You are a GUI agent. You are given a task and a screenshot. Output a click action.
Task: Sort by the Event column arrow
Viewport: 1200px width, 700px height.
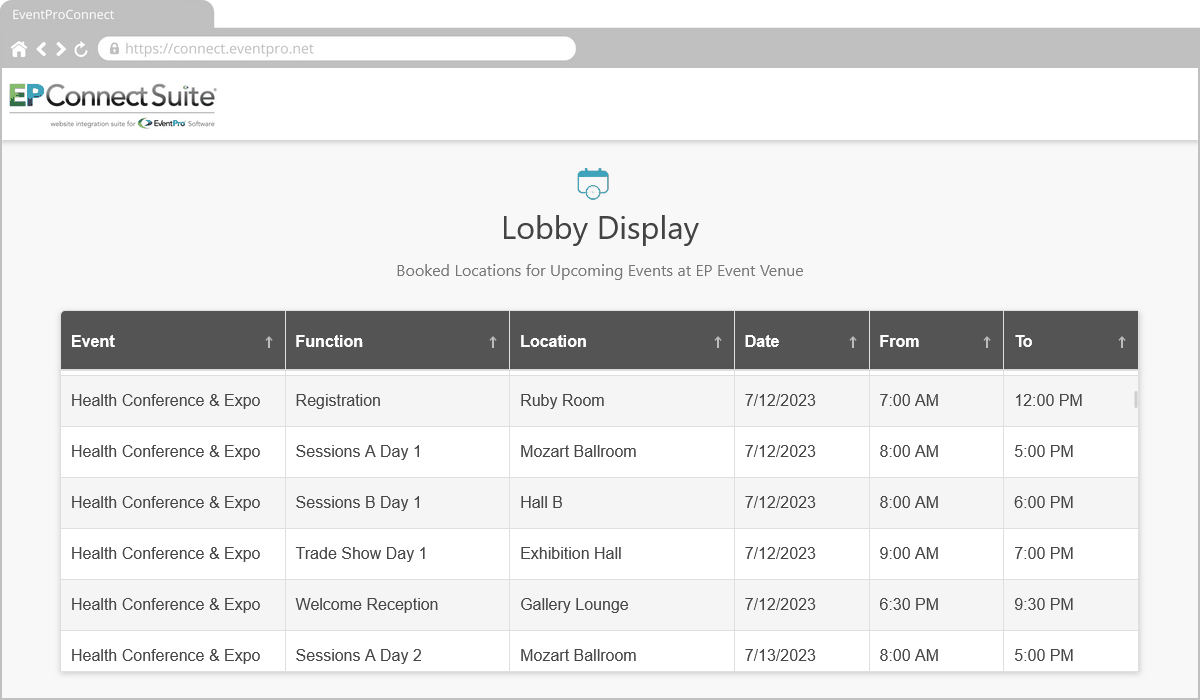tap(268, 342)
